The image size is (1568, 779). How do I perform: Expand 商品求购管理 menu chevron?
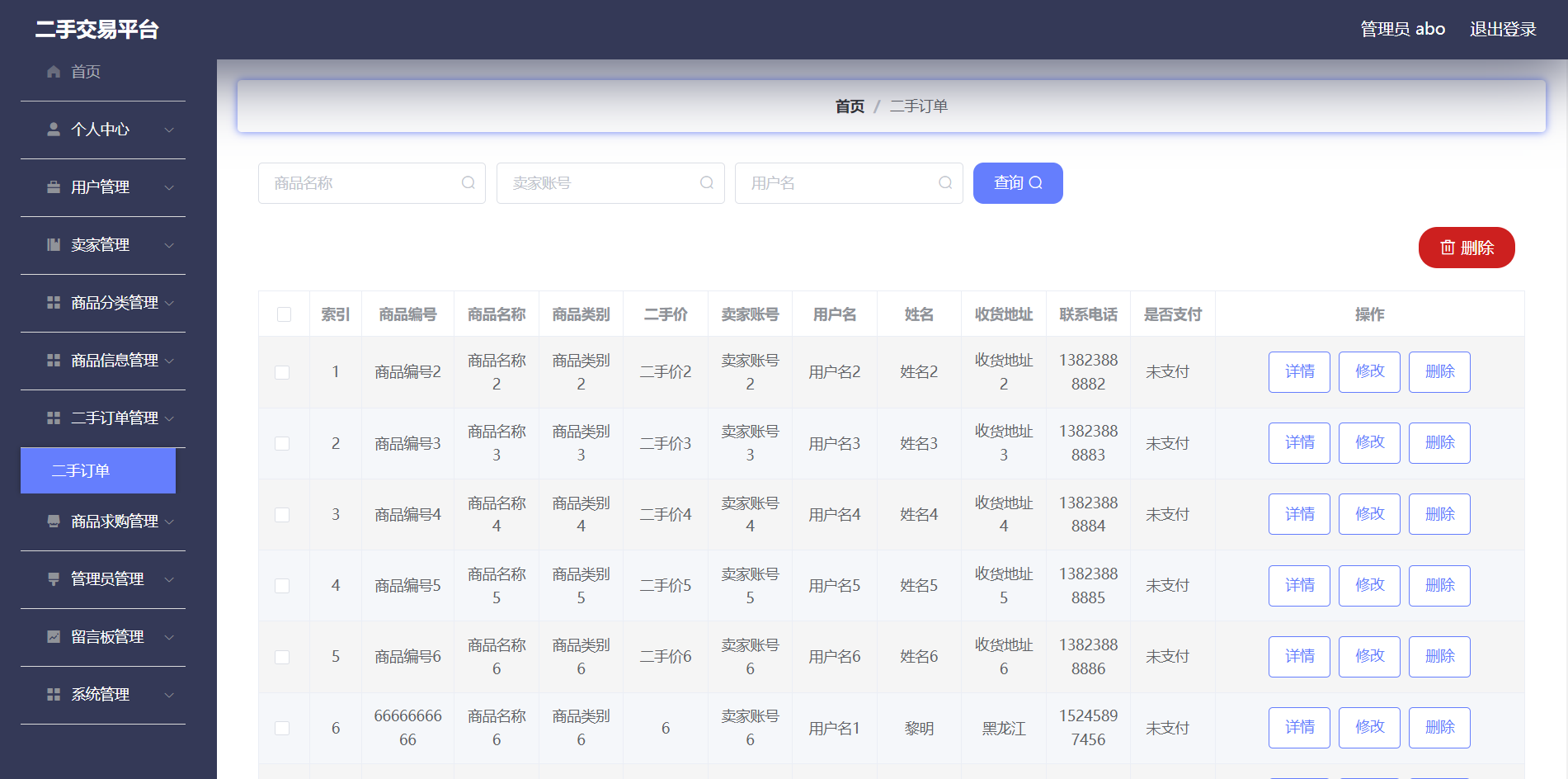169,522
